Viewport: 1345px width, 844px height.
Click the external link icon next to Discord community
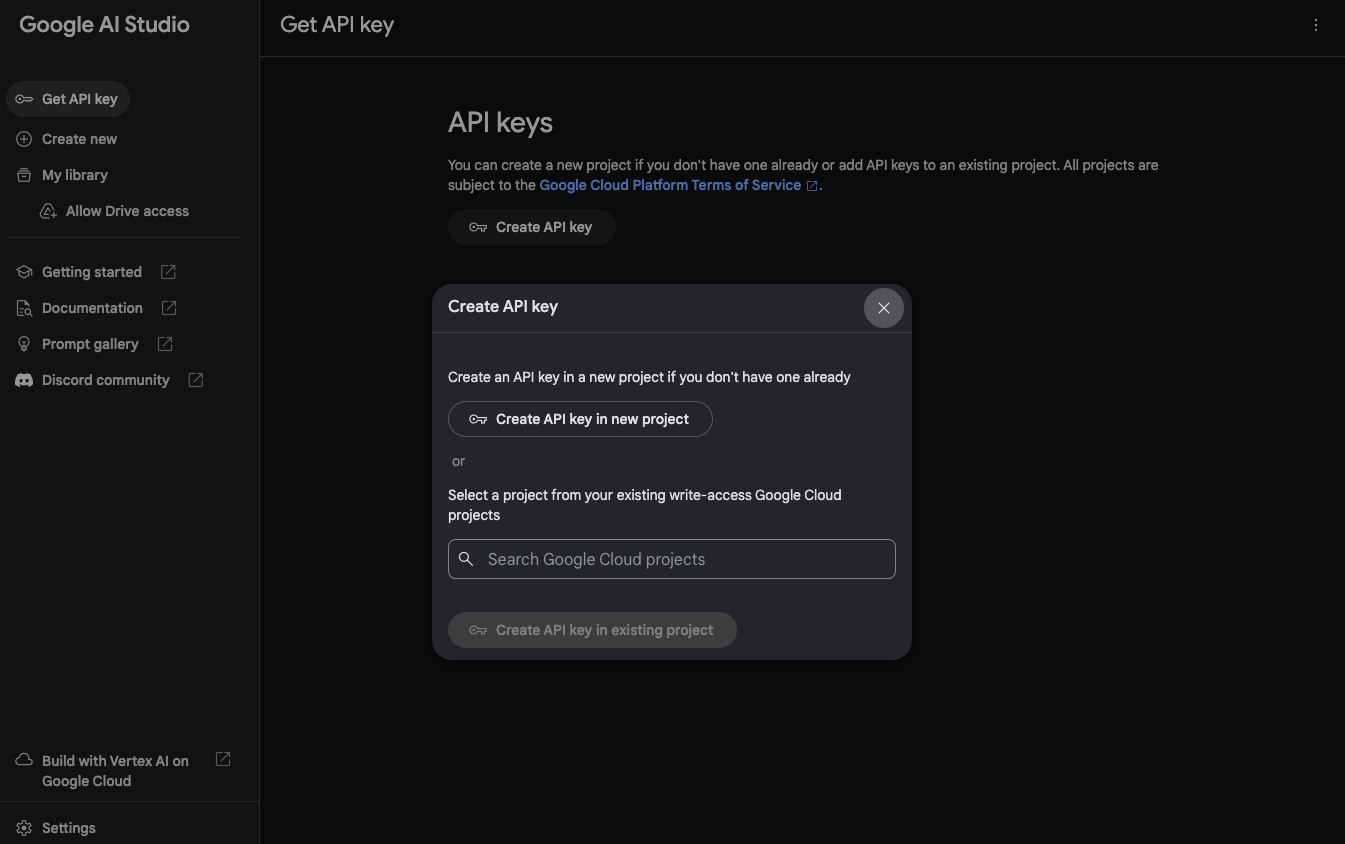[x=196, y=380]
